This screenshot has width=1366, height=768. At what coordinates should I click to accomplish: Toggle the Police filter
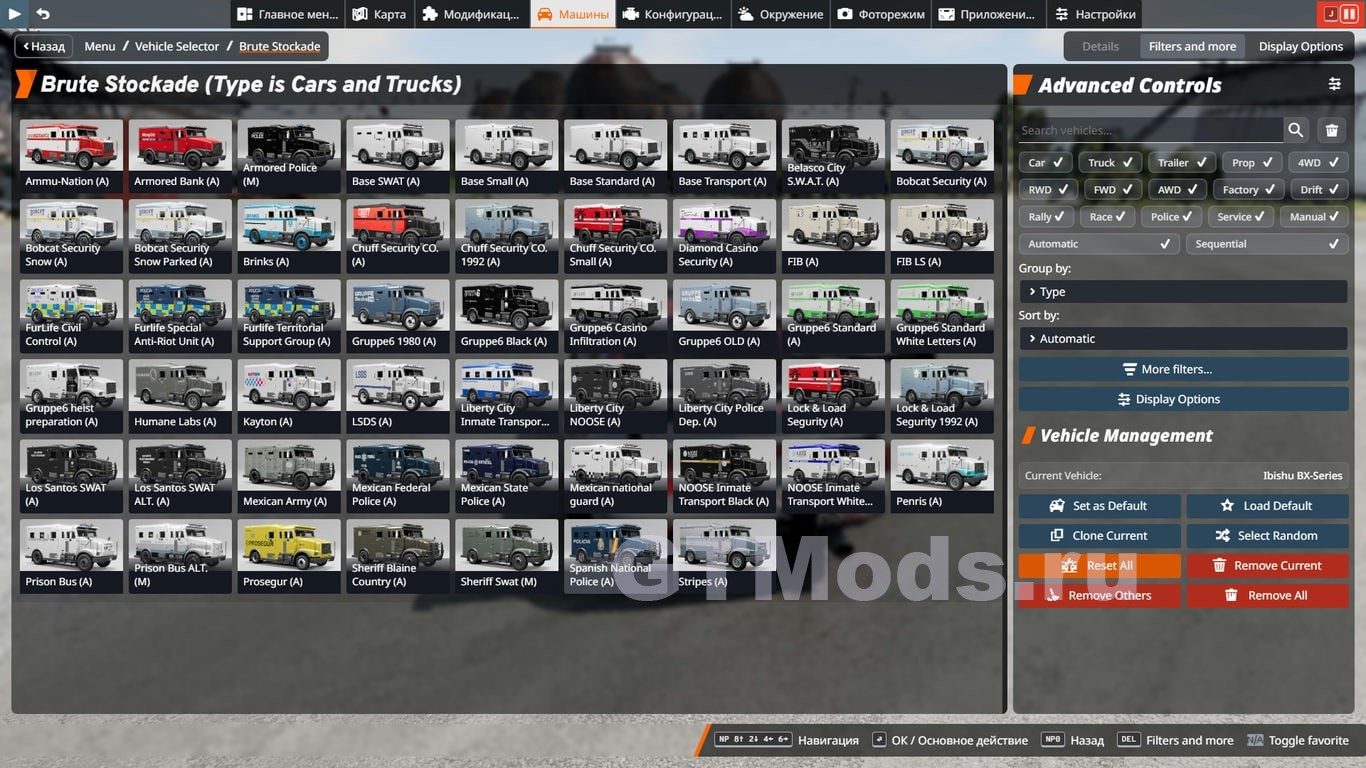[x=1172, y=216]
